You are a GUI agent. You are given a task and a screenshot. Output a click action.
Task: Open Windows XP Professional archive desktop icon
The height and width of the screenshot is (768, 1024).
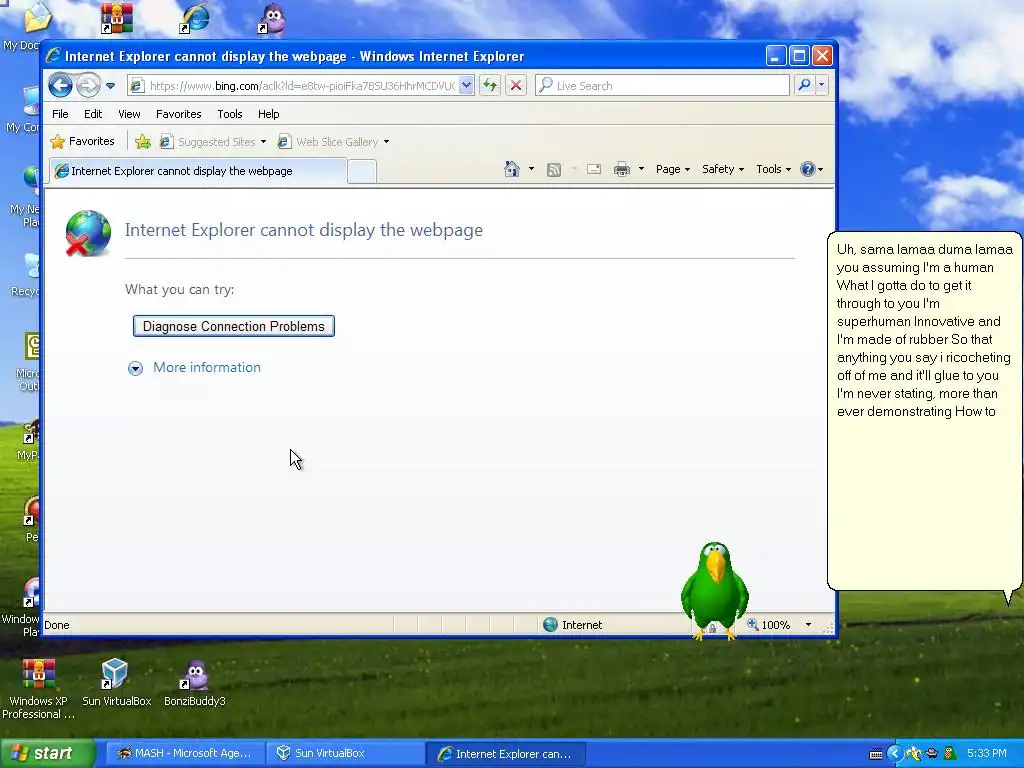click(38, 689)
